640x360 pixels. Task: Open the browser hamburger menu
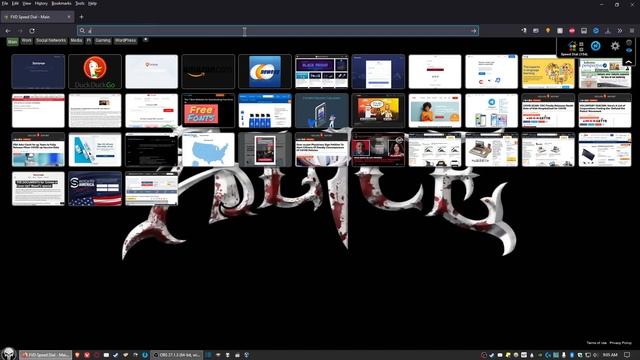[x=632, y=31]
